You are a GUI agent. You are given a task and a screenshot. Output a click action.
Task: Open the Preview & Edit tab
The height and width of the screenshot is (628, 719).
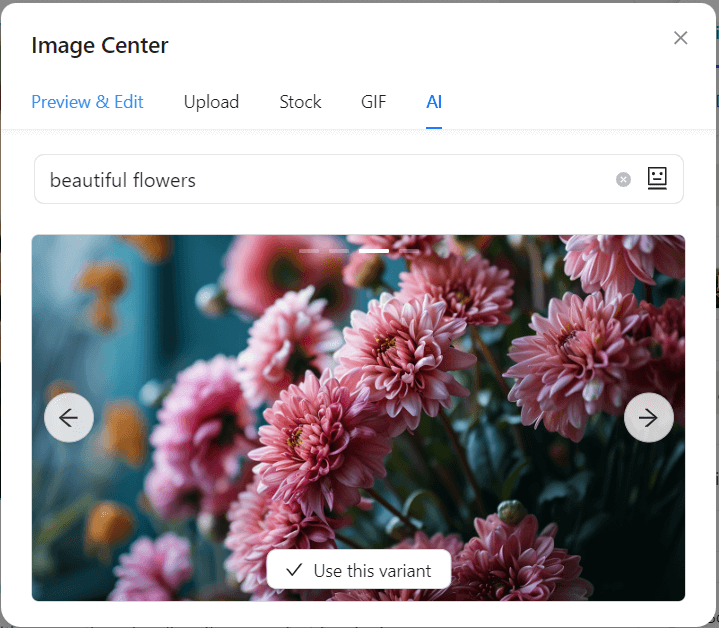87,102
